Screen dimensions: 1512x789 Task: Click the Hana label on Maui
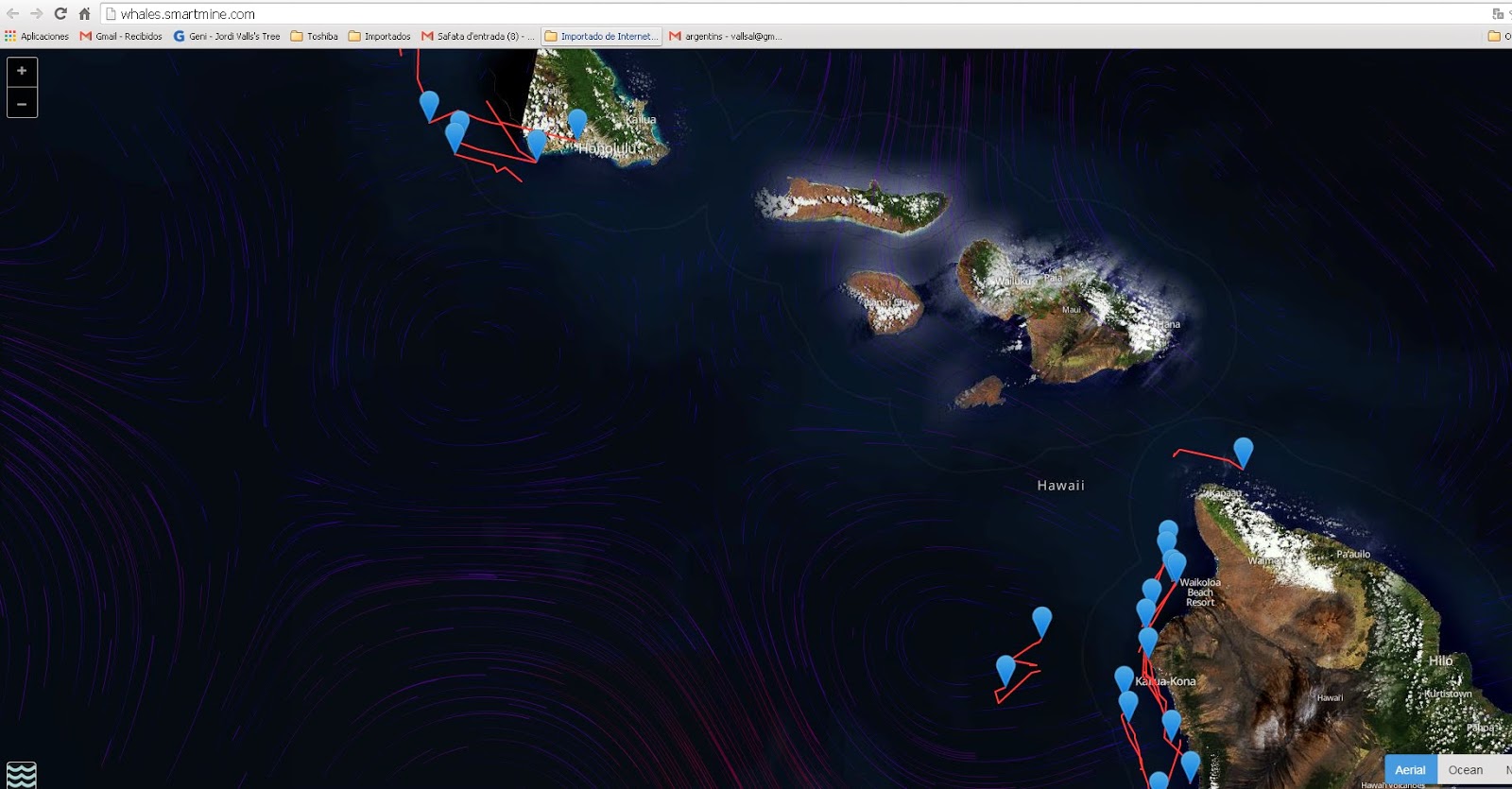coord(1169,324)
